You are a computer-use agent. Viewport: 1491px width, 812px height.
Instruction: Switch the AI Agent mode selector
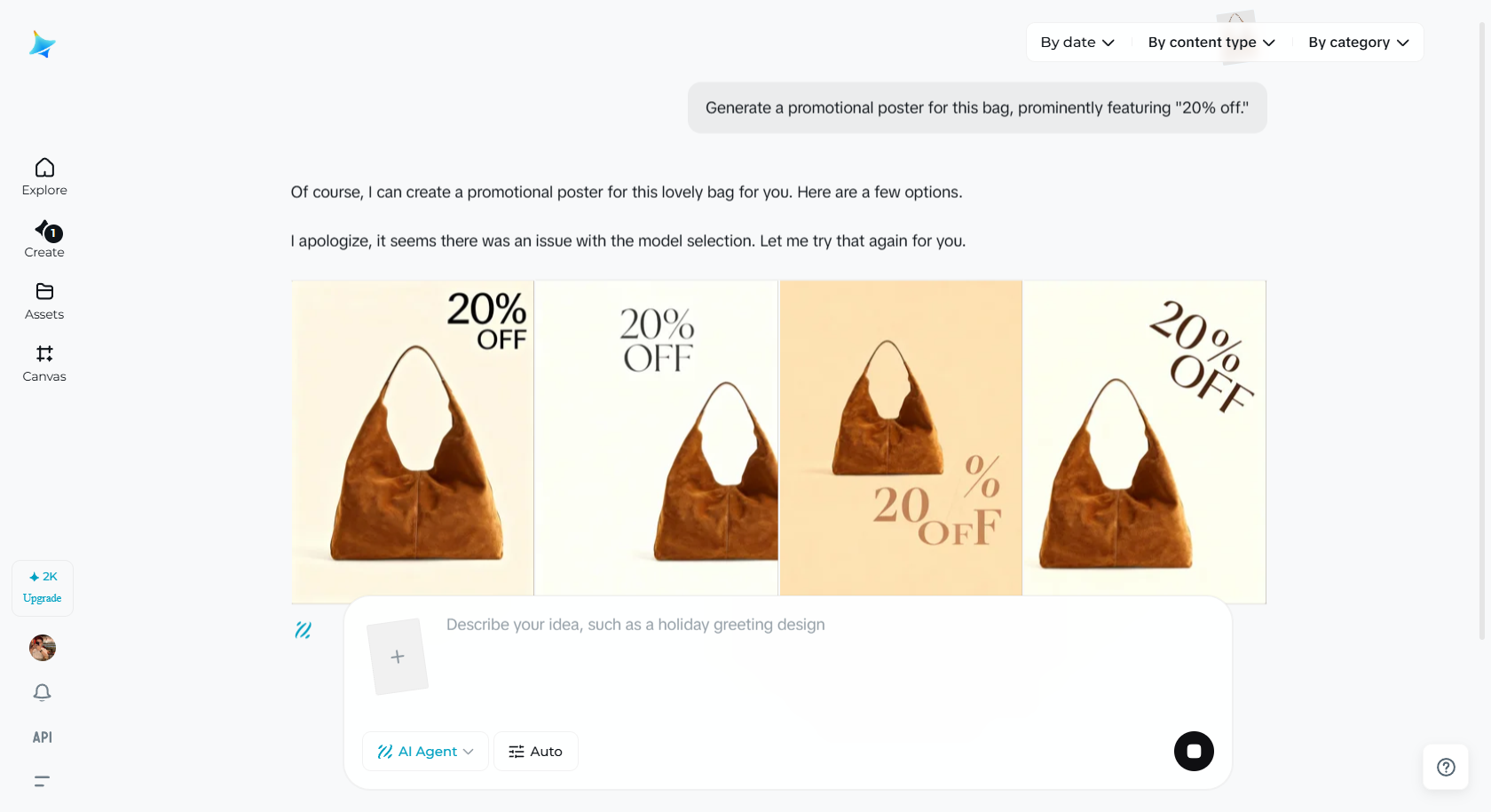425,752
